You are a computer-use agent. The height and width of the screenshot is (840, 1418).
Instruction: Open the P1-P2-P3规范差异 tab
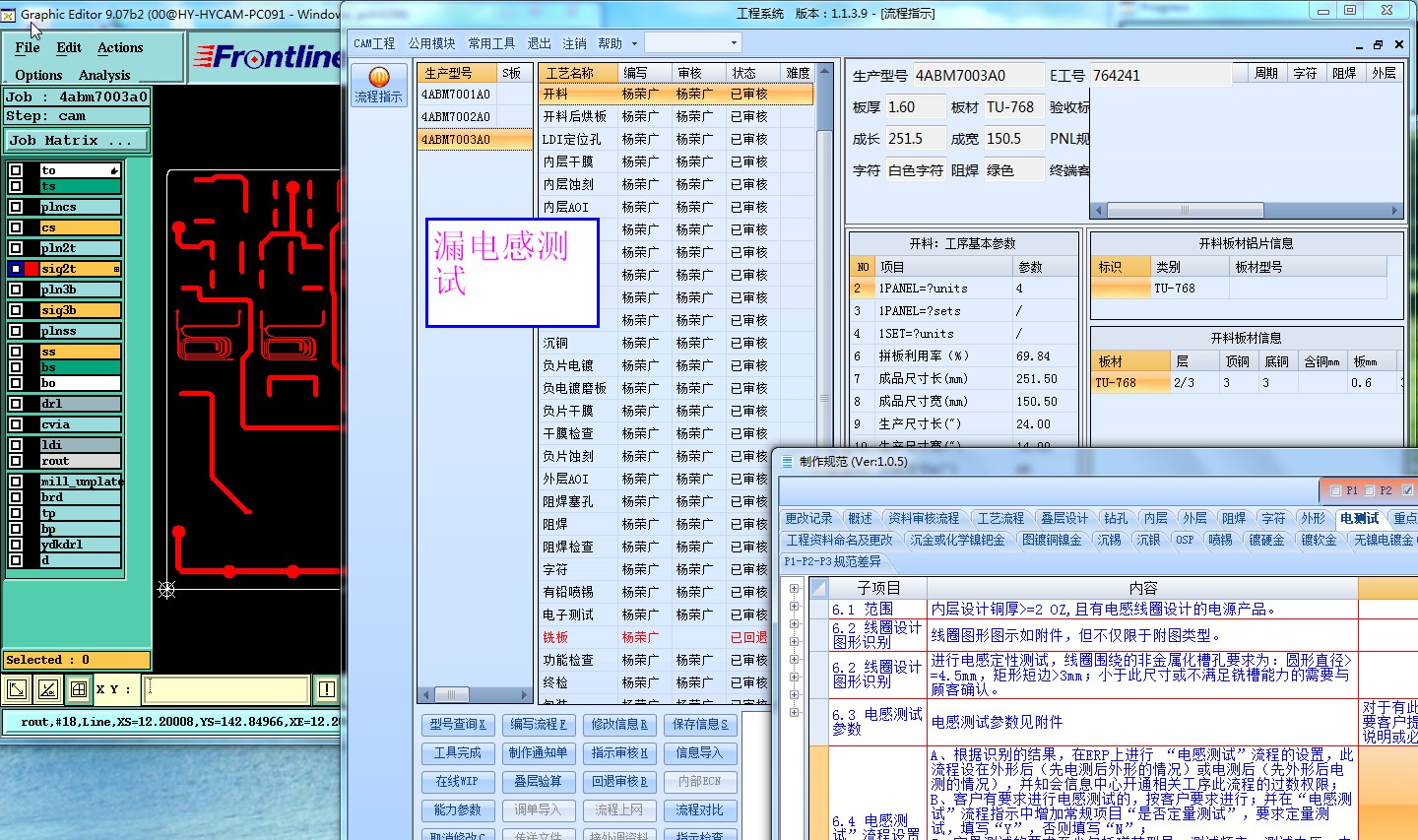coord(832,561)
